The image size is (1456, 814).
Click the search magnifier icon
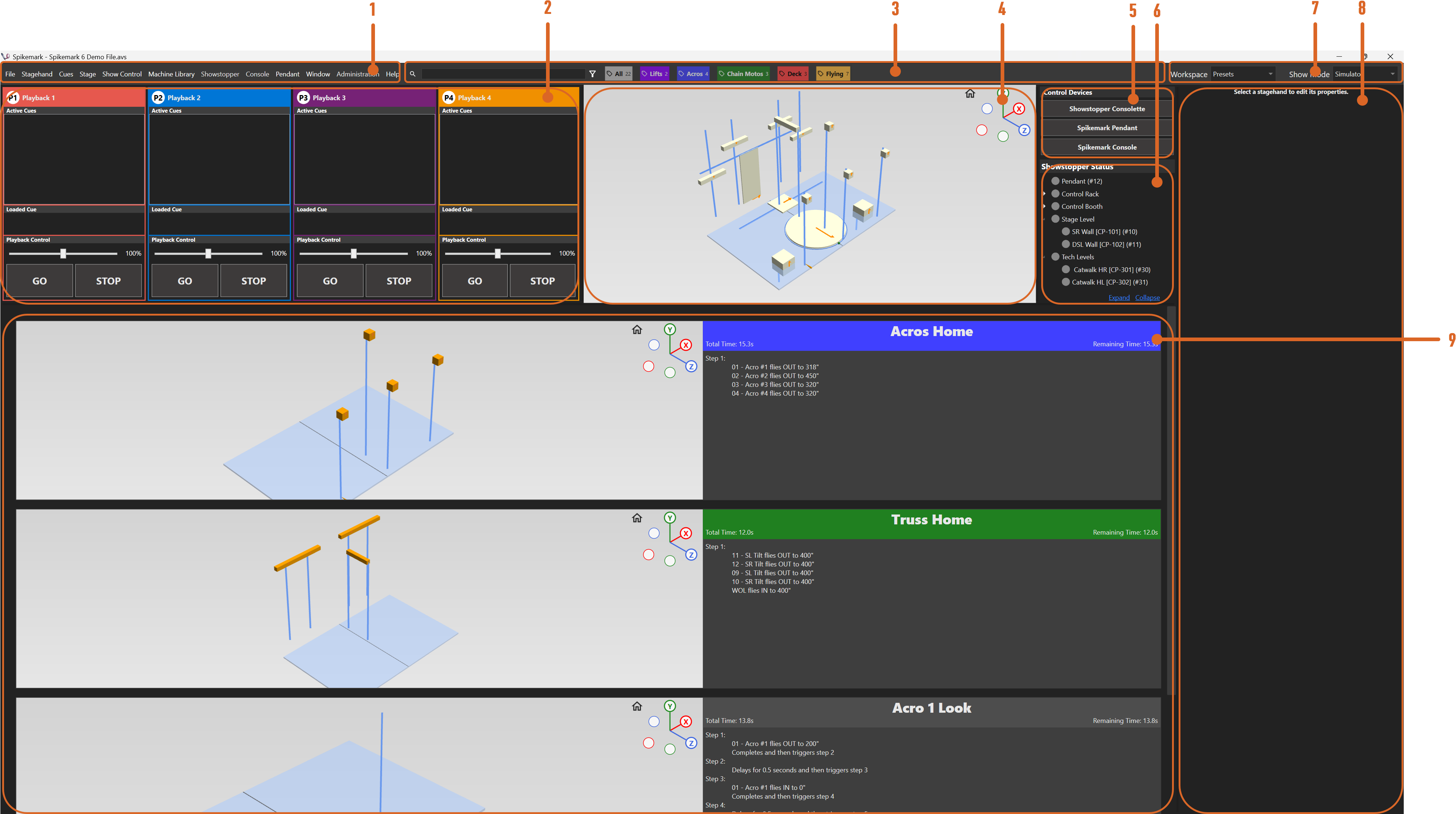pyautogui.click(x=413, y=74)
